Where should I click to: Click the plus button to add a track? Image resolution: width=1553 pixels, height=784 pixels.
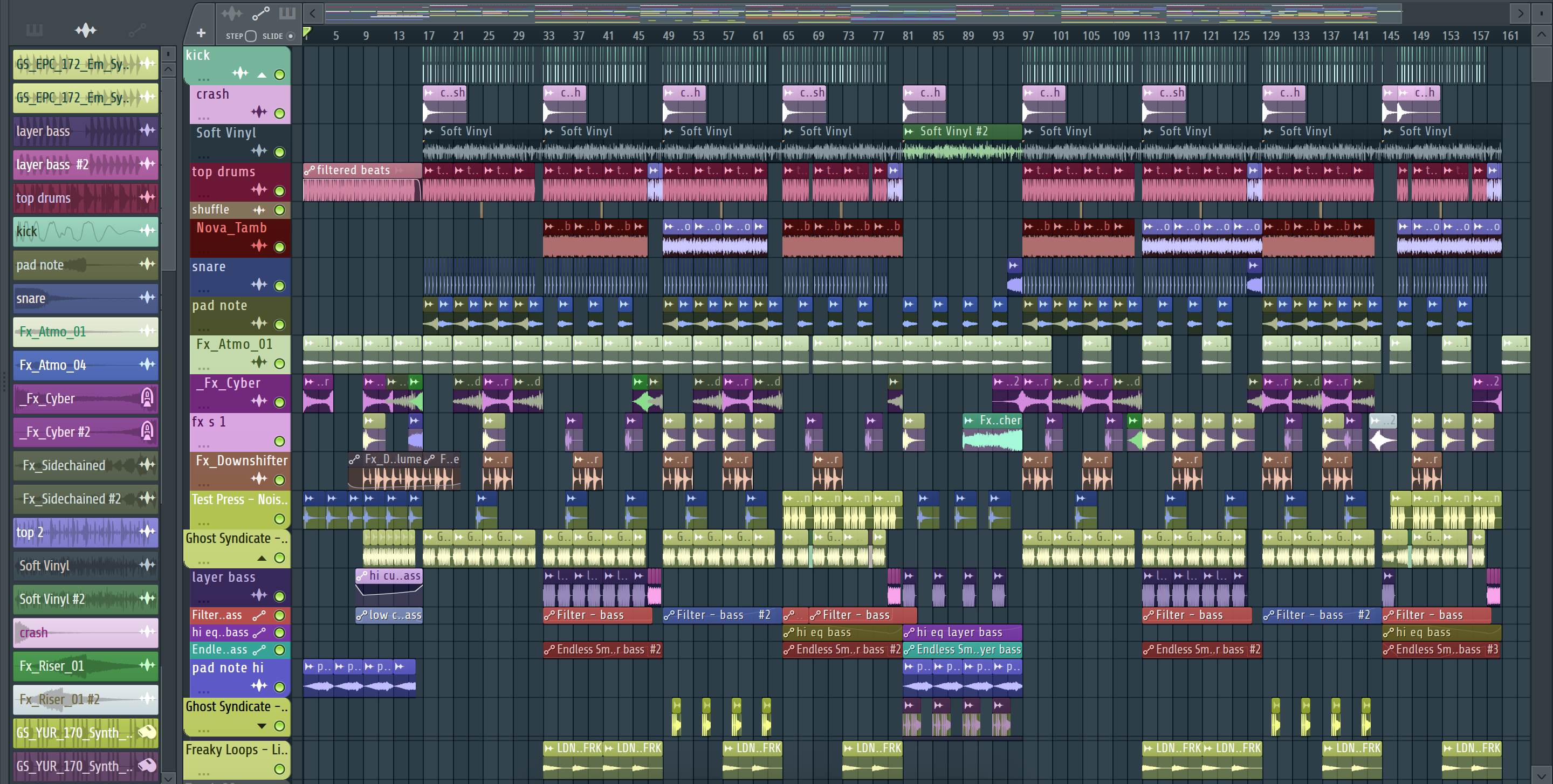click(201, 33)
